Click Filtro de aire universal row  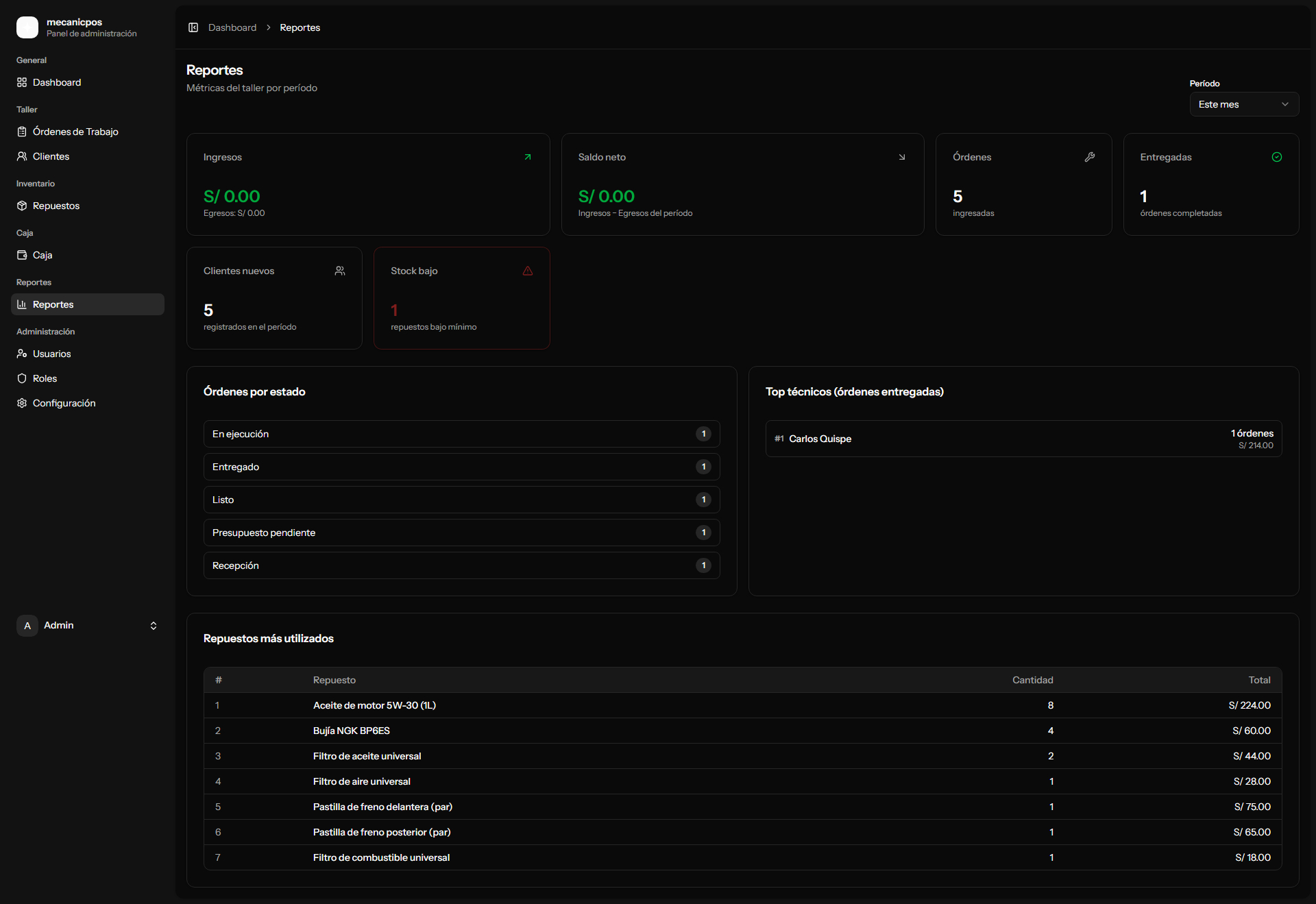pyautogui.click(x=742, y=781)
